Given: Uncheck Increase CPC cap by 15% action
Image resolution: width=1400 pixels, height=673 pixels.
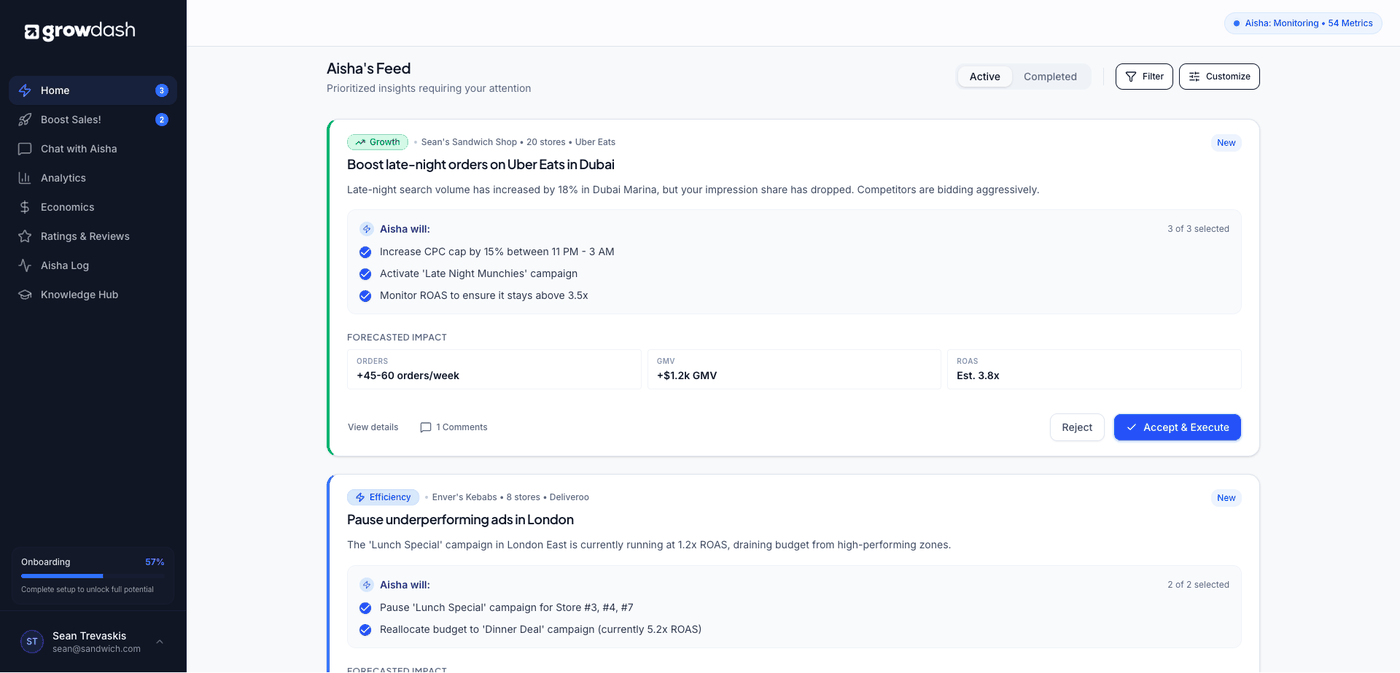Looking at the screenshot, I should [365, 252].
